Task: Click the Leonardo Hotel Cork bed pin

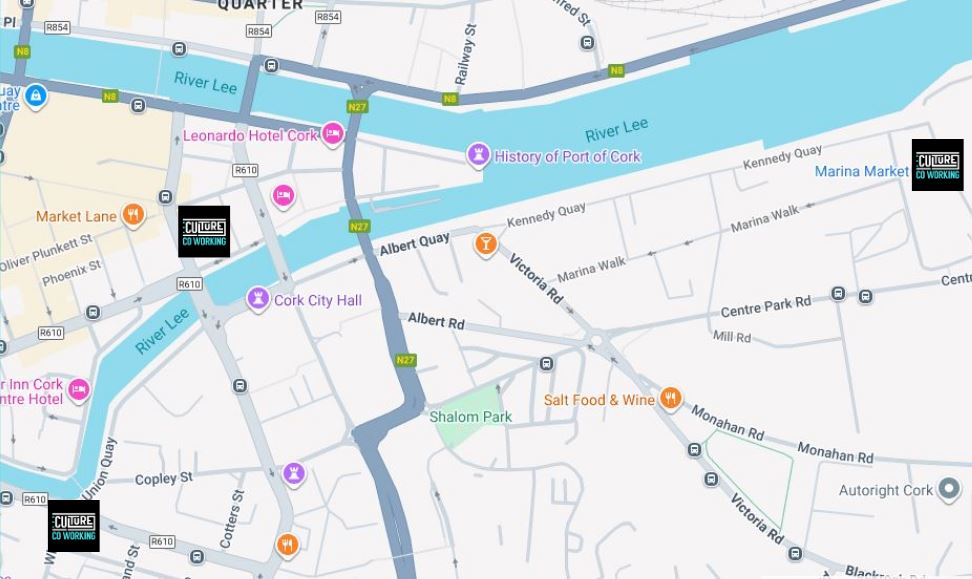Action: pos(332,133)
